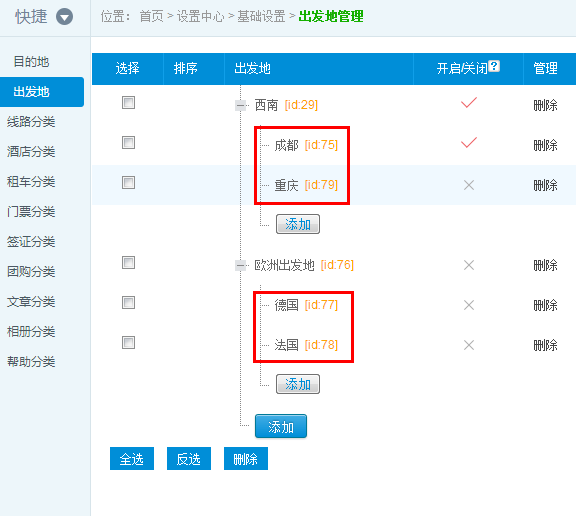Tick the checkbox for 欧洲出发地 row

128,263
